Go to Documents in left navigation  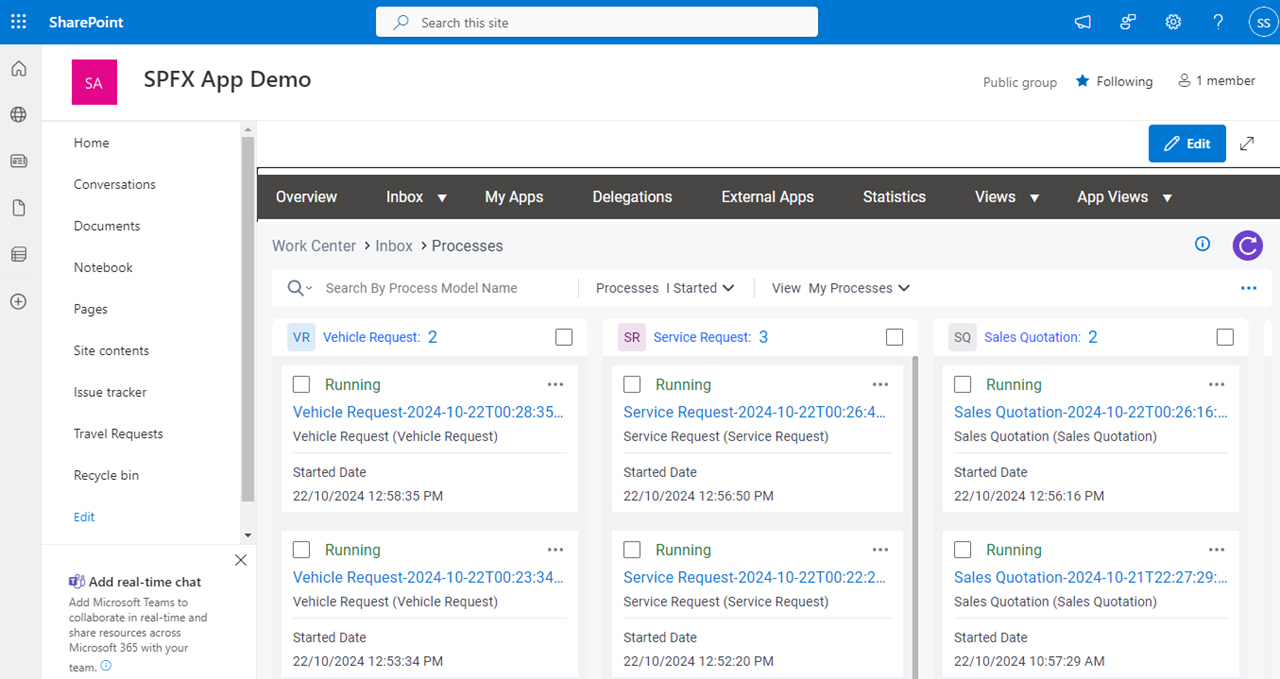[107, 226]
